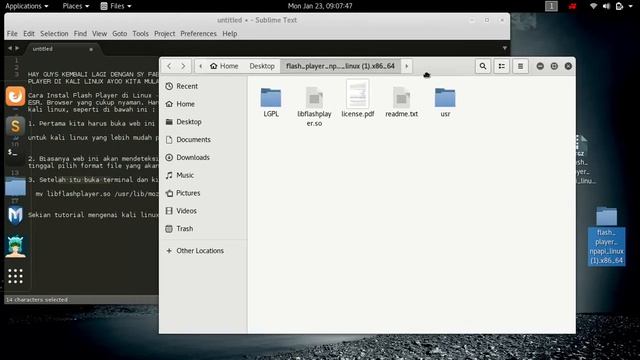
Task: Open the Files app menu in top bar
Action: pos(116,6)
